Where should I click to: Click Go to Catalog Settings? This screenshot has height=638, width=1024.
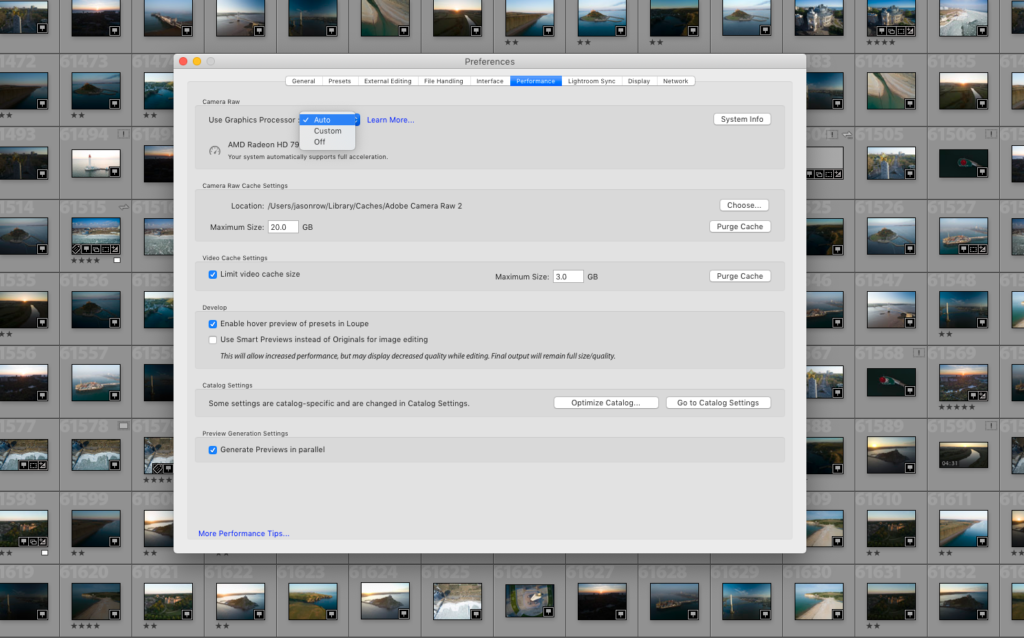click(718, 403)
